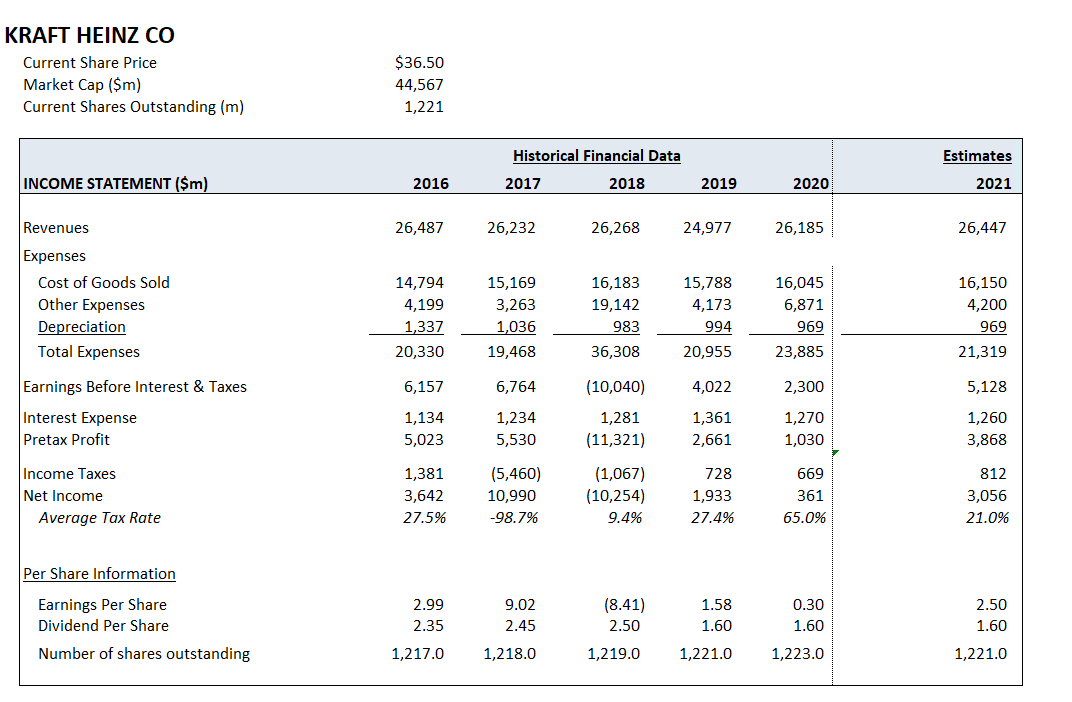Click 2018 Other Expenses value 19,142
1072x702 pixels.
(x=615, y=305)
